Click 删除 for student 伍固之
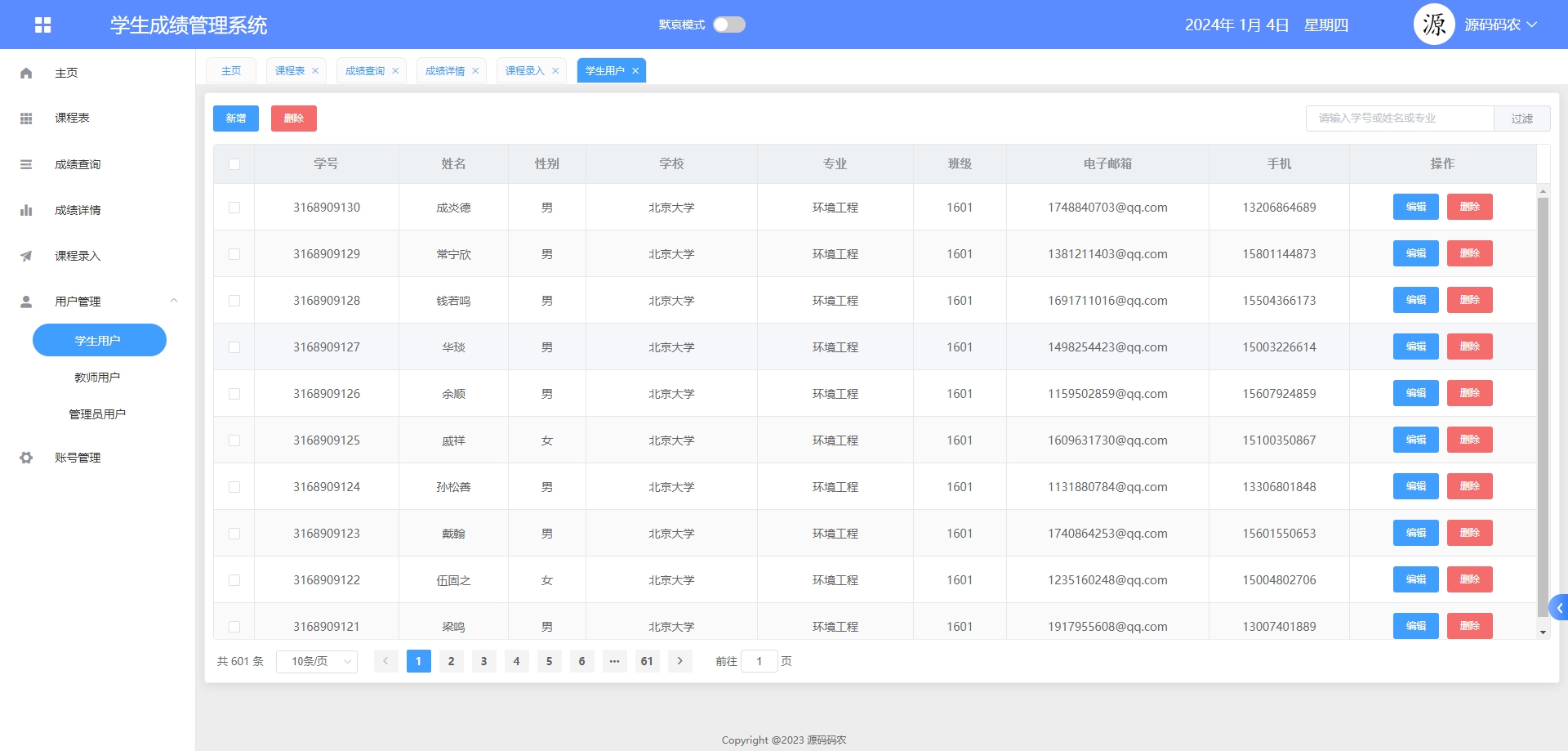The width and height of the screenshot is (1568, 751). (1470, 579)
